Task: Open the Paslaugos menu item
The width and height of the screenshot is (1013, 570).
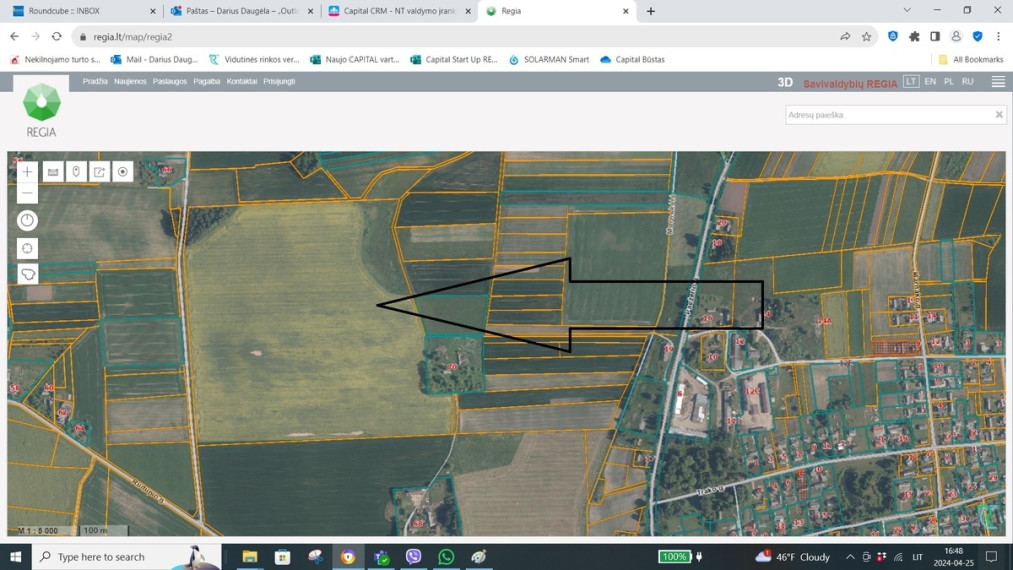Action: pos(170,81)
